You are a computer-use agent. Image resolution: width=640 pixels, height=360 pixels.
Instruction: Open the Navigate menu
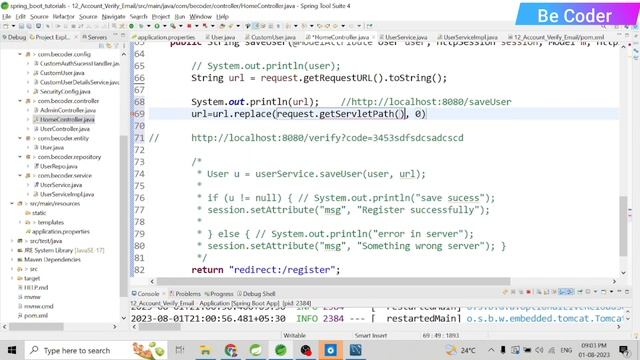[x=113, y=16]
